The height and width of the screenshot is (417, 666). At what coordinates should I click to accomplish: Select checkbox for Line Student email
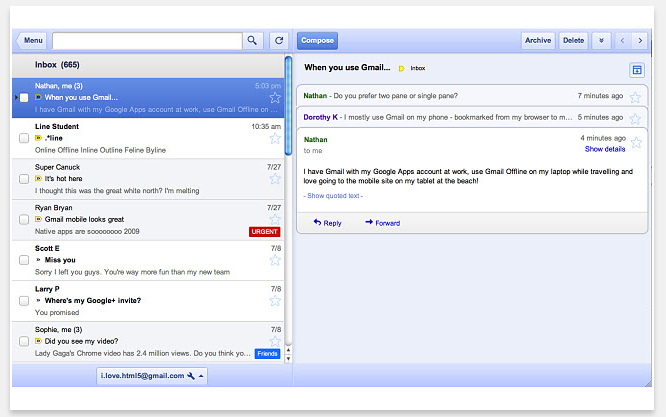pyautogui.click(x=24, y=138)
